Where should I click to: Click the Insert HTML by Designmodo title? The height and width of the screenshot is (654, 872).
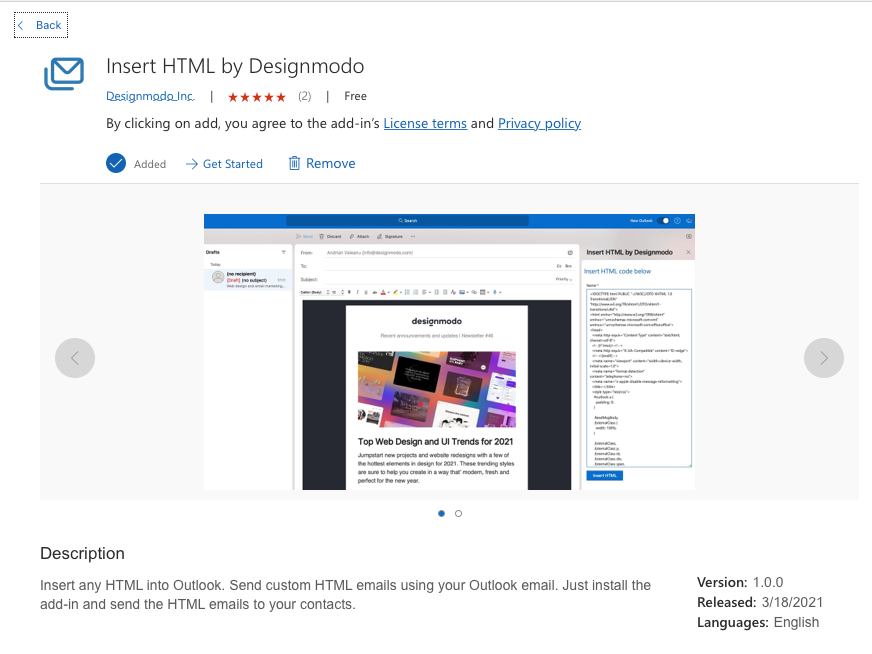coord(235,66)
